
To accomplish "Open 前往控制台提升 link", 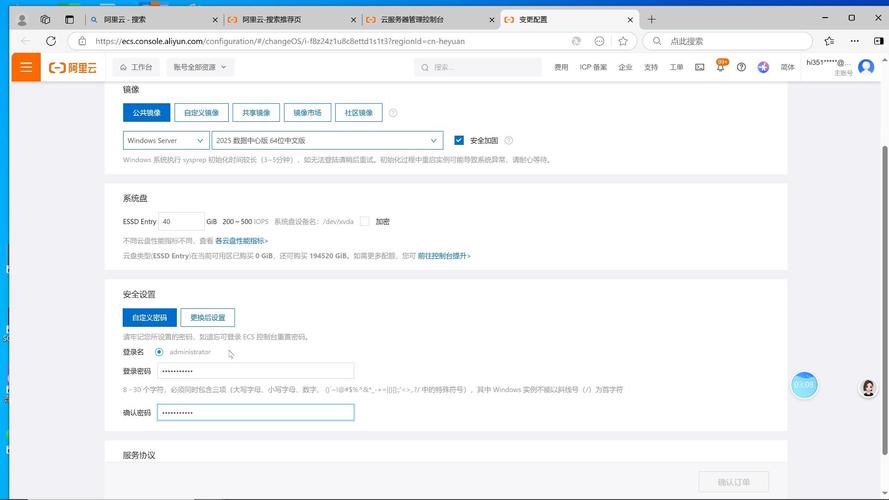I will tap(444, 256).
